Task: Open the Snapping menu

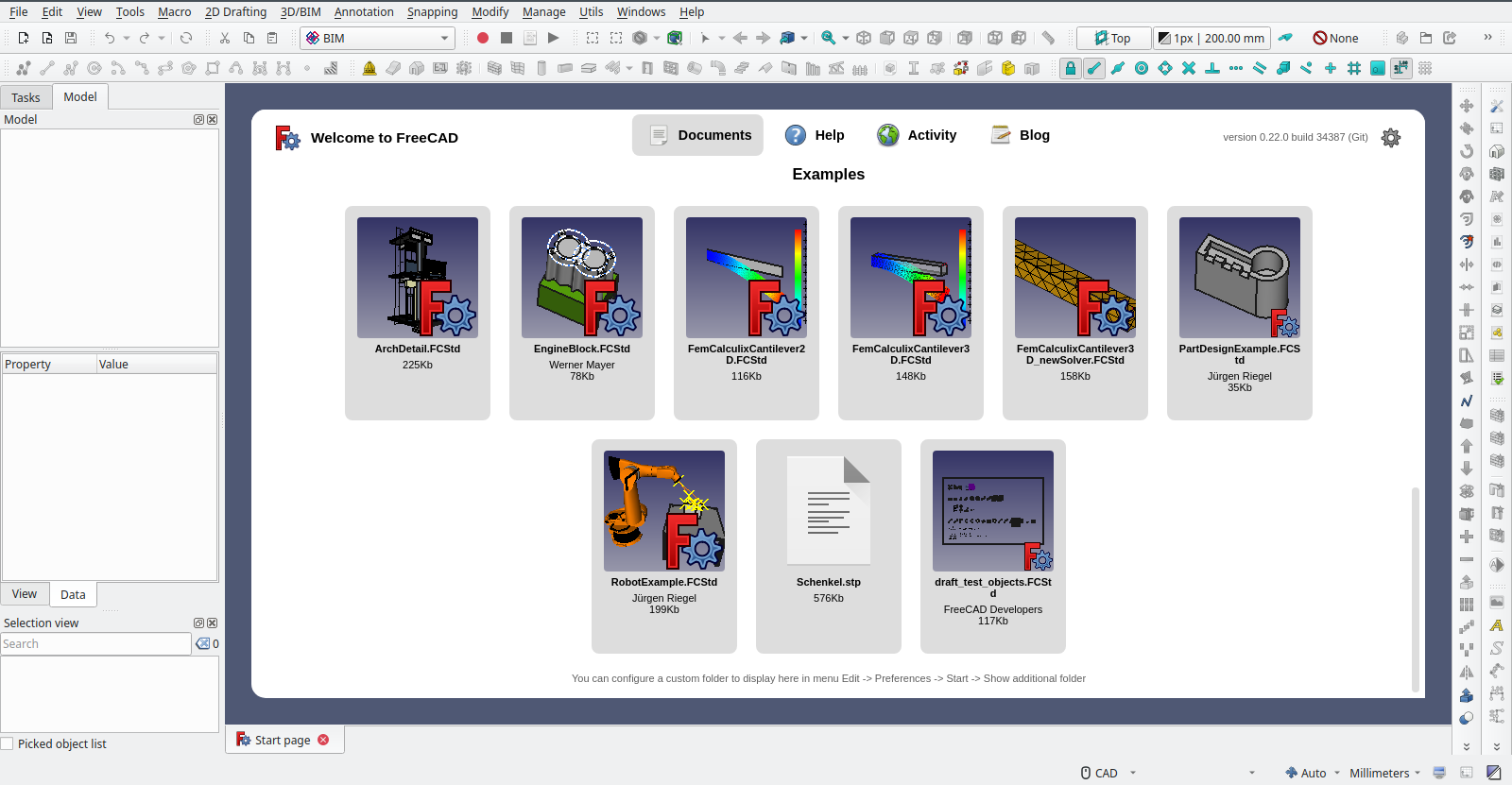Action: 432,11
